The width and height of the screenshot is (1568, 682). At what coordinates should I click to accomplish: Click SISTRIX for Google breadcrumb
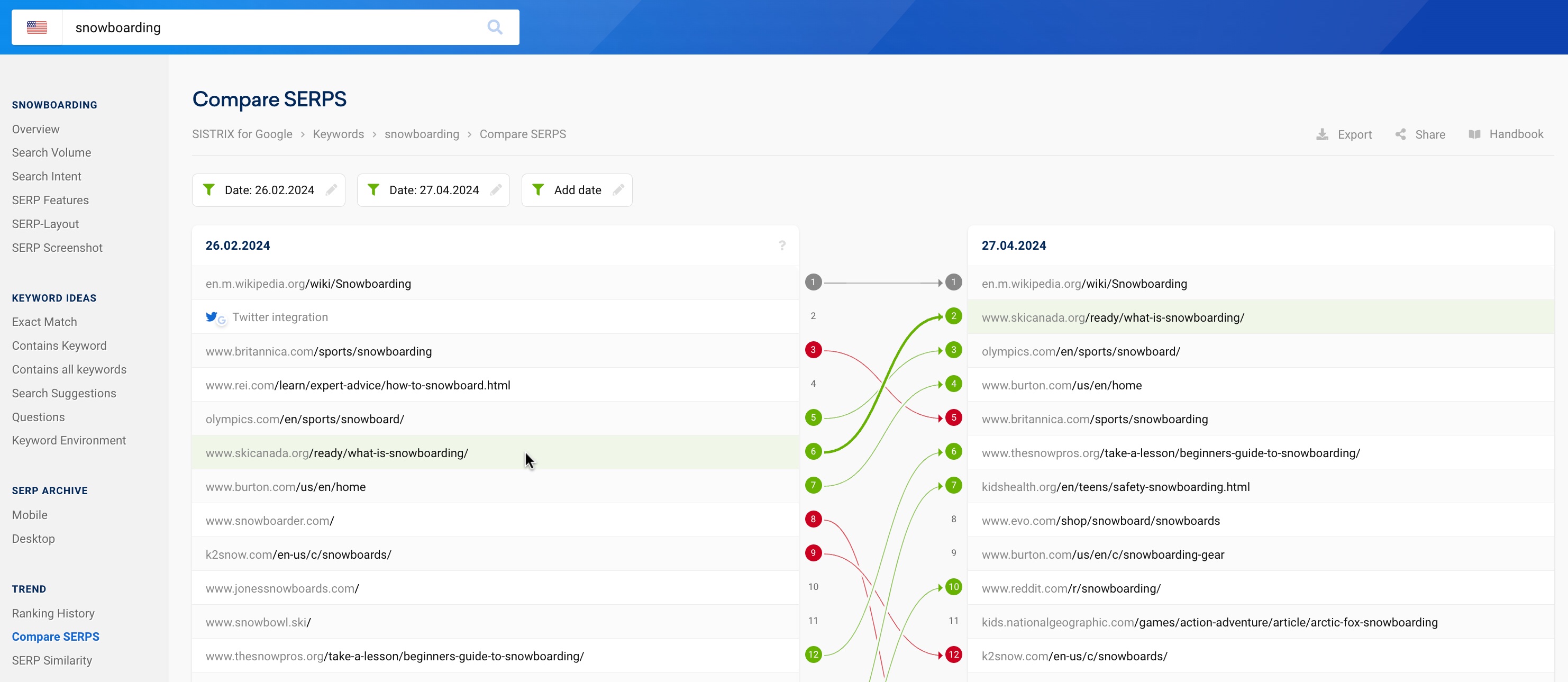coord(242,134)
